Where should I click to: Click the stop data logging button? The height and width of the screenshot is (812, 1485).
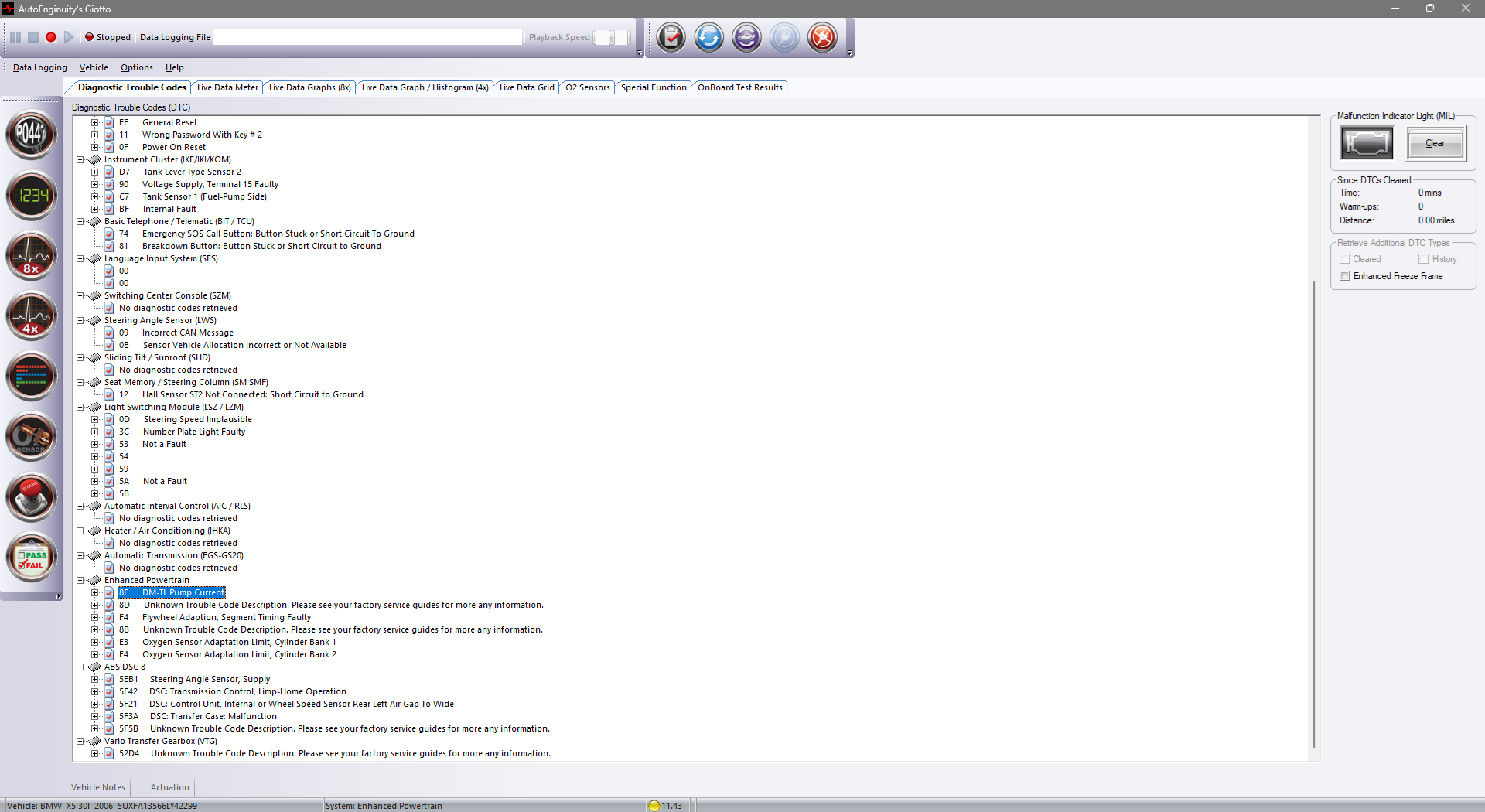pos(33,37)
